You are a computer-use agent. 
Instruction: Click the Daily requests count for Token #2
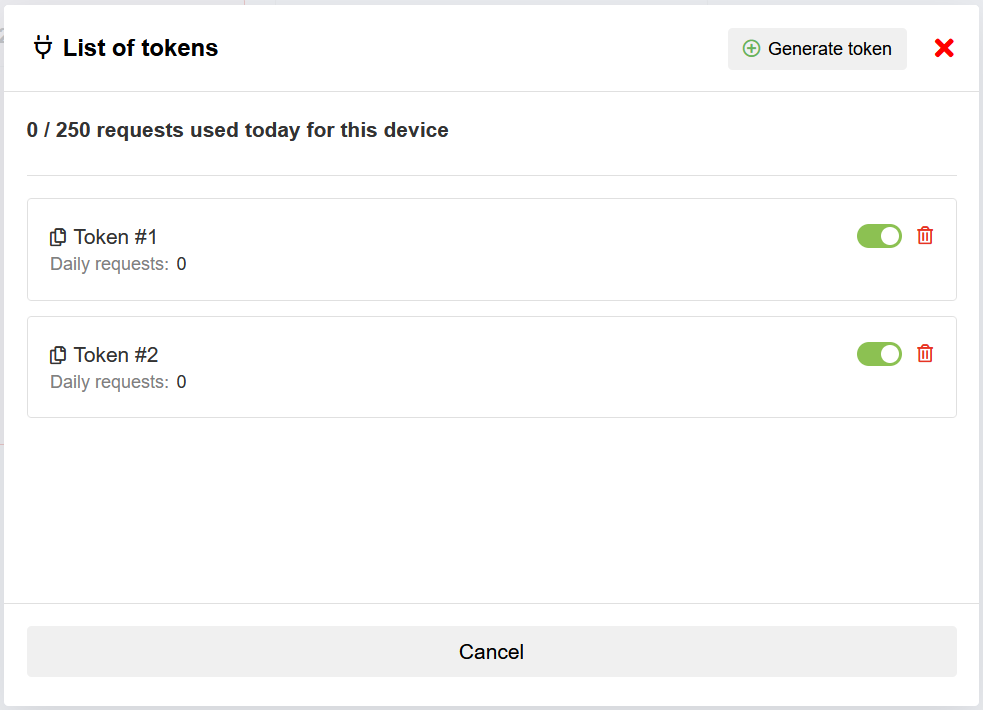[x=182, y=383]
